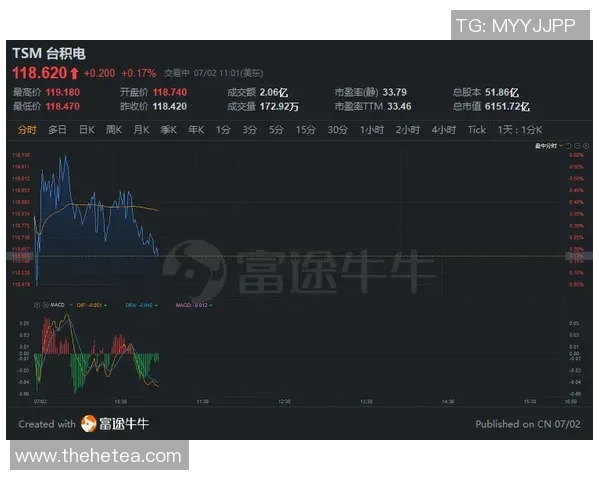Select the 4小时 interval tab

coord(444,130)
